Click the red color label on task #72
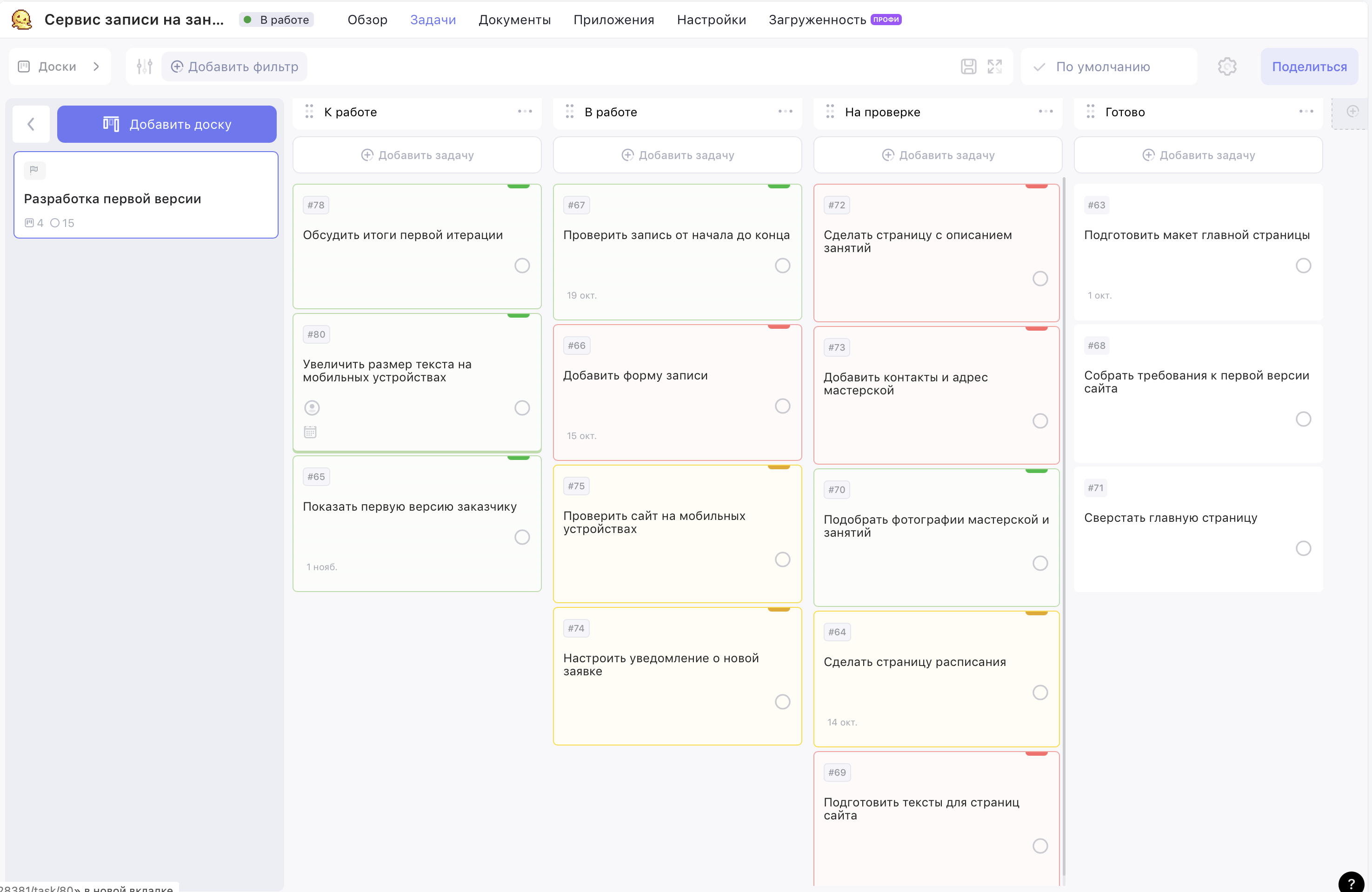Image resolution: width=1372 pixels, height=892 pixels. tap(1036, 186)
